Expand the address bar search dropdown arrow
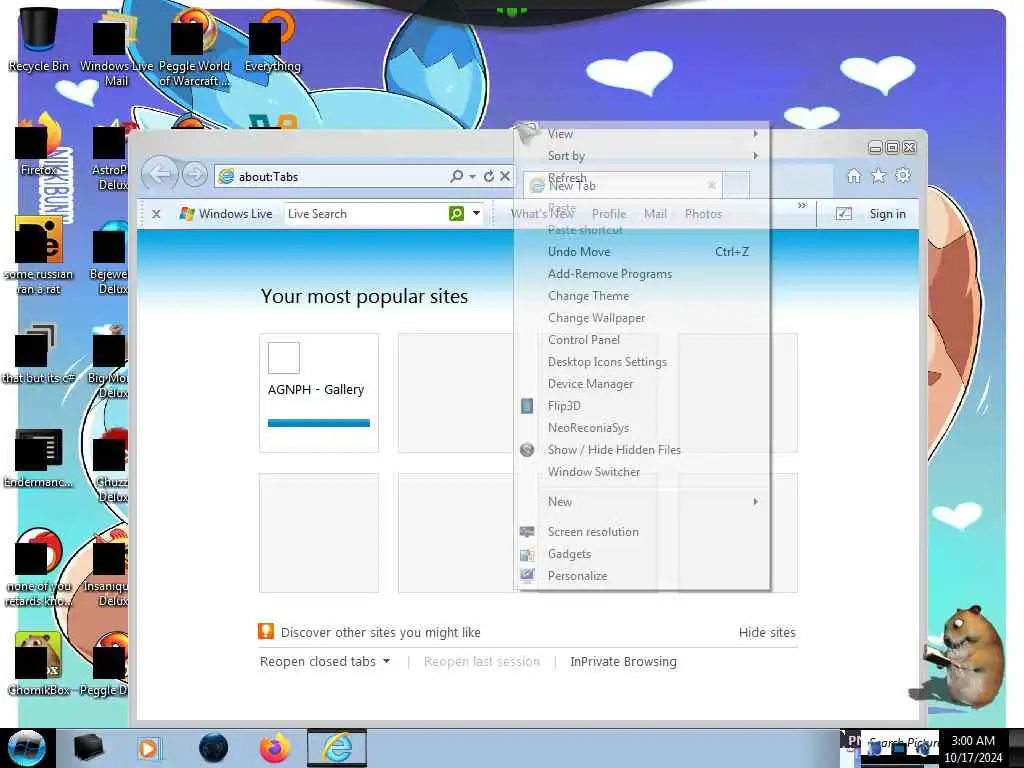 pyautogui.click(x=472, y=176)
